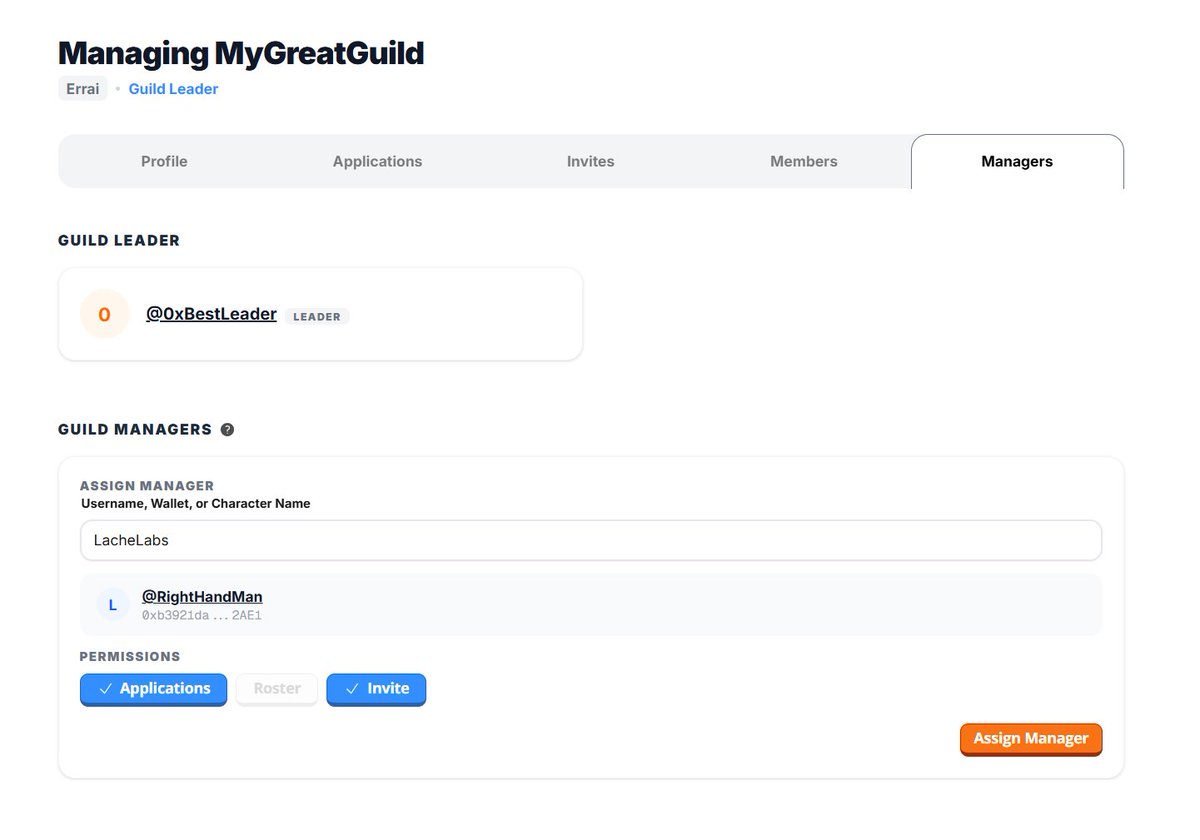This screenshot has height=840, width=1200.
Task: Click the Assign Manager orange button
Action: click(x=1031, y=739)
